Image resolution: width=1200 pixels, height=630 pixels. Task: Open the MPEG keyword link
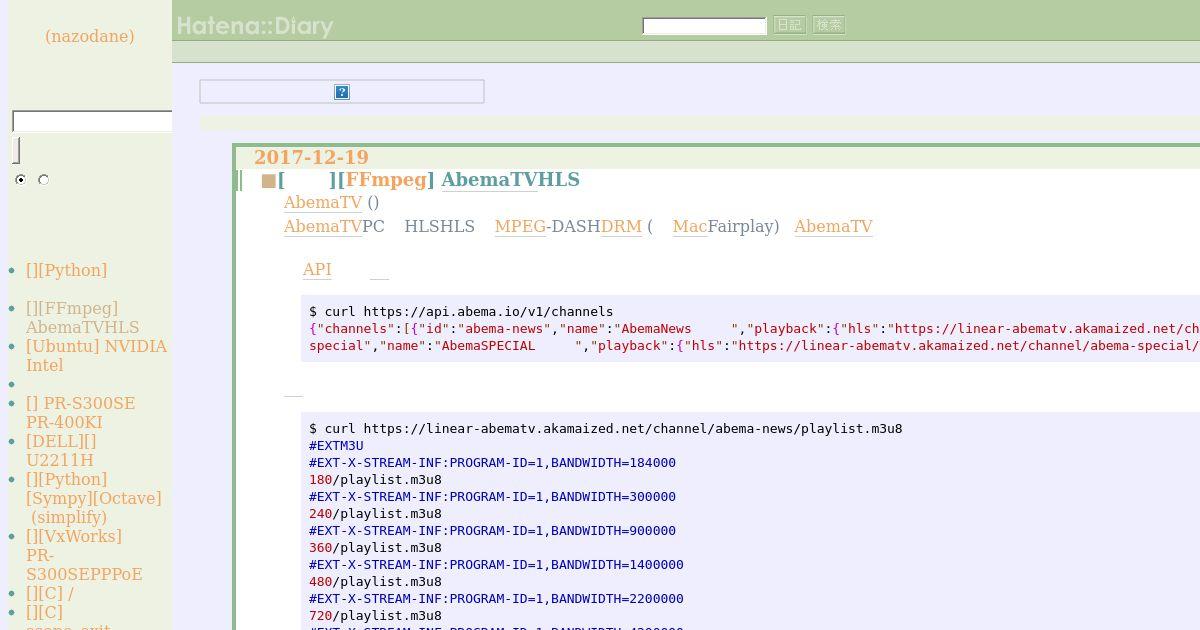click(520, 227)
